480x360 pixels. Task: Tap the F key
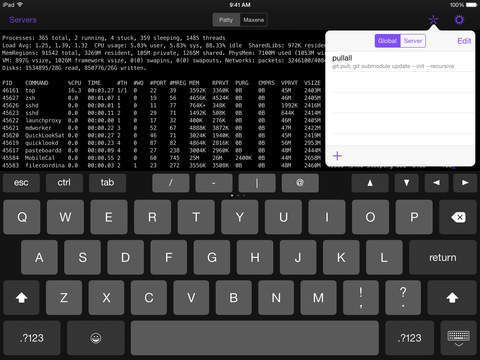tap(169, 257)
